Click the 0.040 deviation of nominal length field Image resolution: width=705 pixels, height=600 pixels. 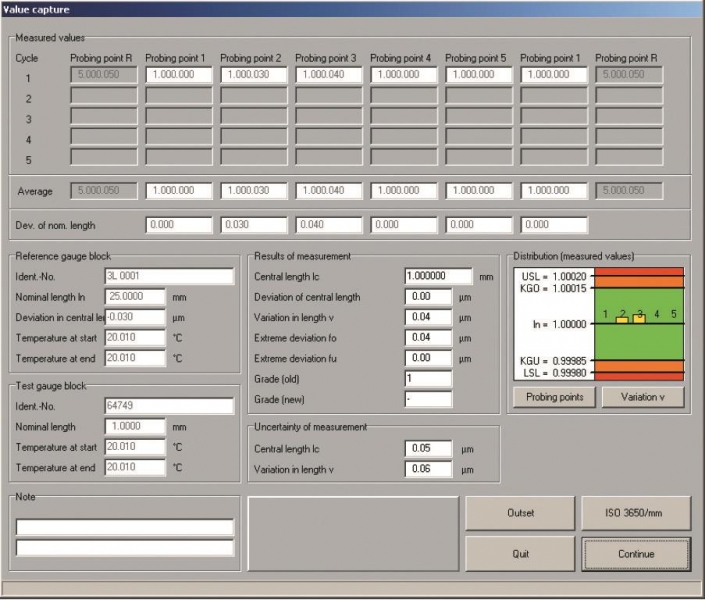(329, 225)
